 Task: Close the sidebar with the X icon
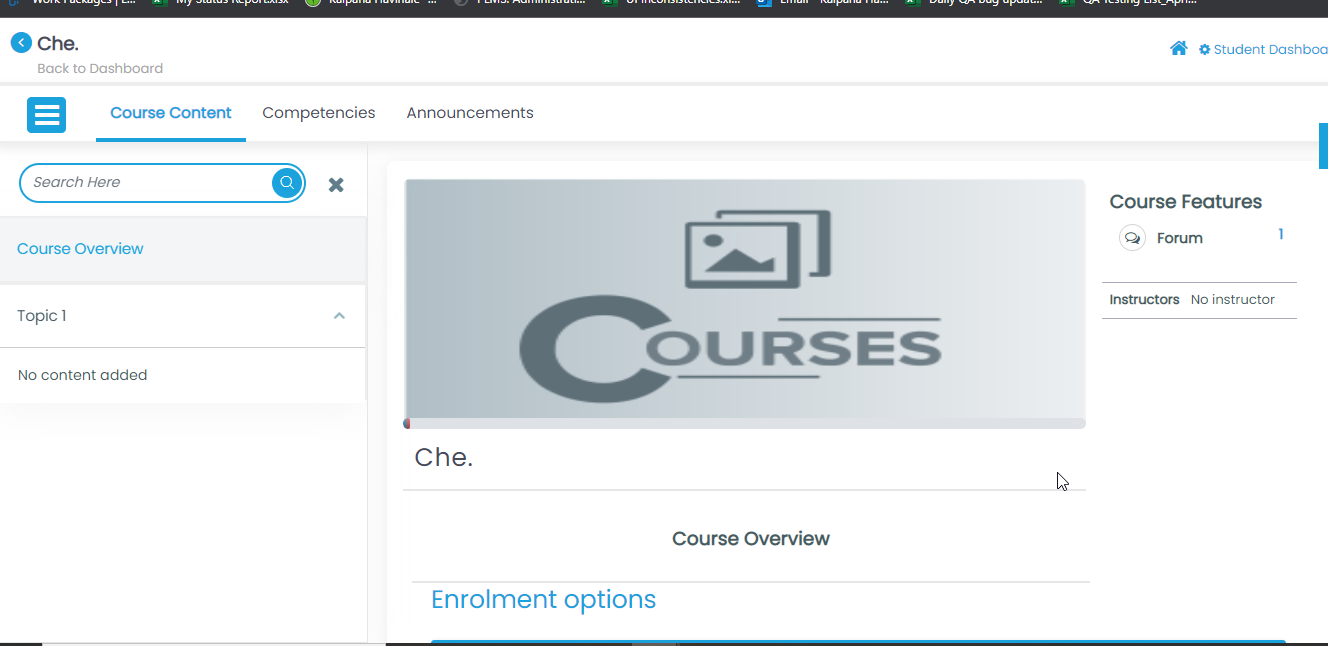[336, 184]
